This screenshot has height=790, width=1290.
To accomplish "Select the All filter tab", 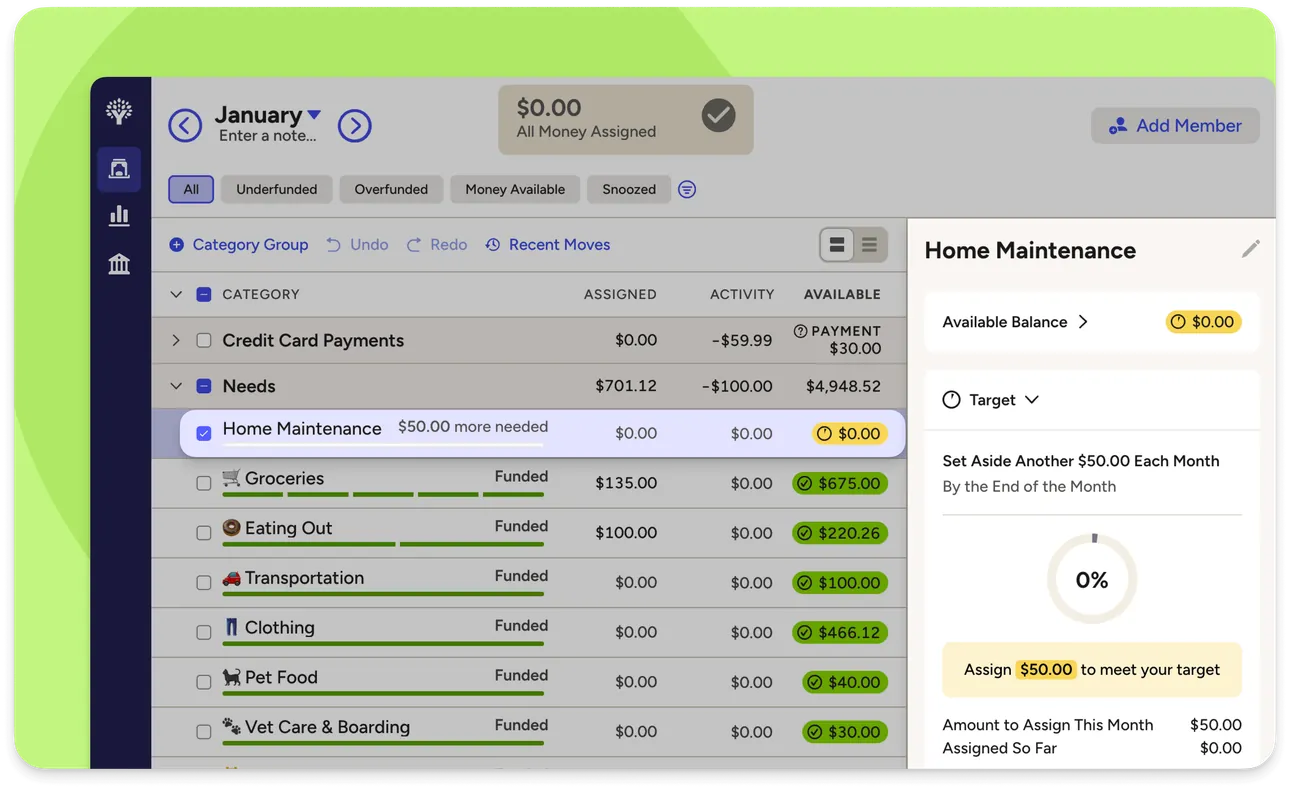I will pyautogui.click(x=191, y=189).
